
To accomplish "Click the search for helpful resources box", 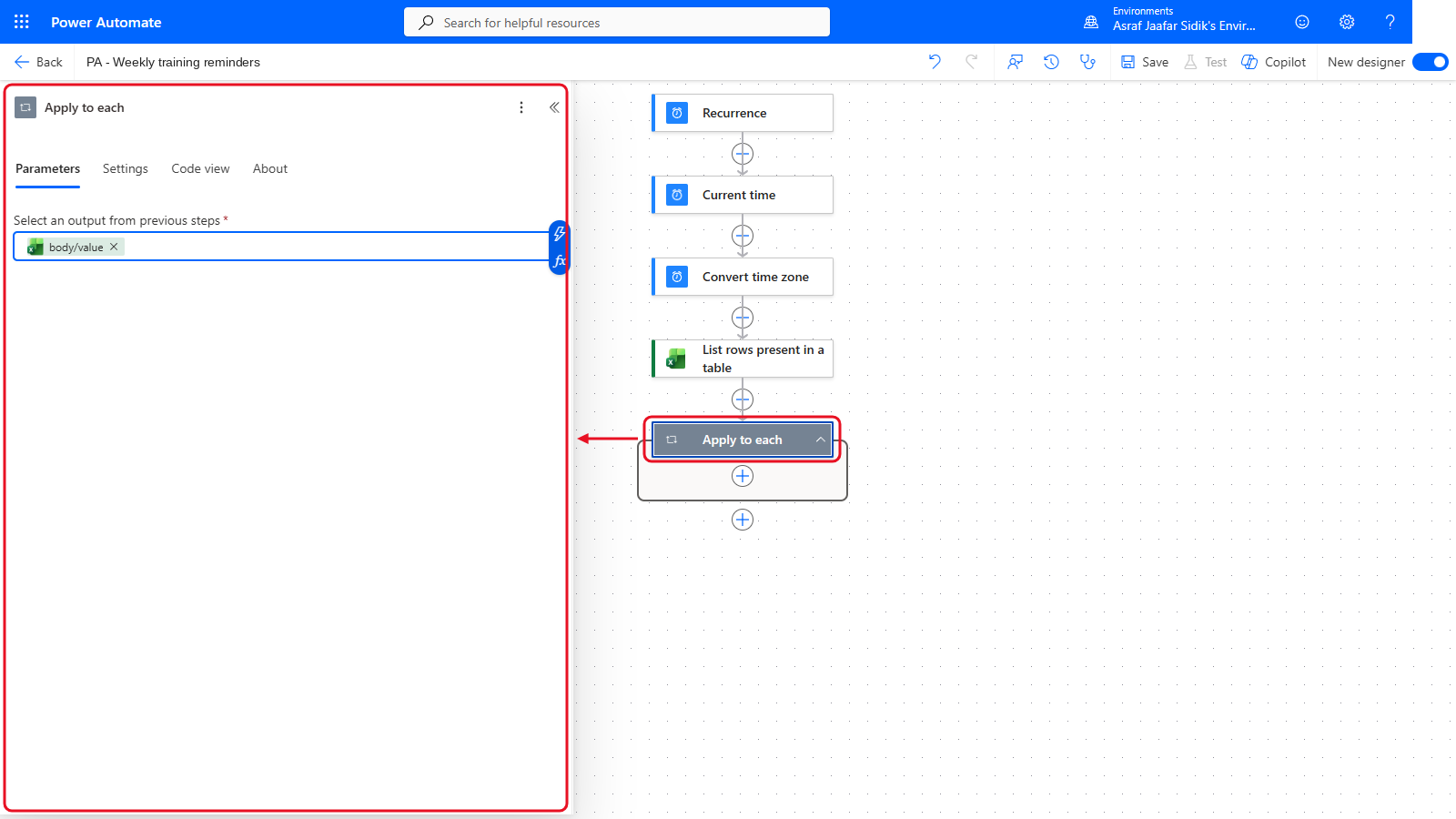I will tap(617, 22).
